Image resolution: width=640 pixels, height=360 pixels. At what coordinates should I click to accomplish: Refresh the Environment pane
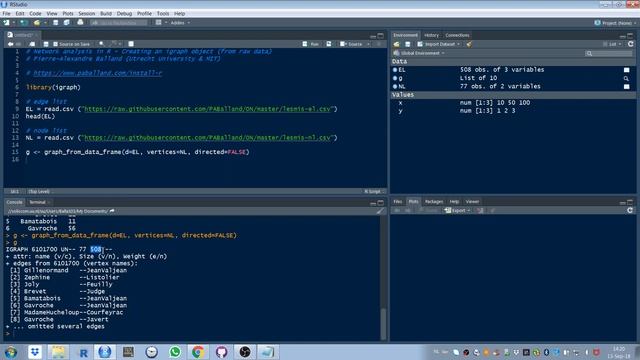click(631, 44)
